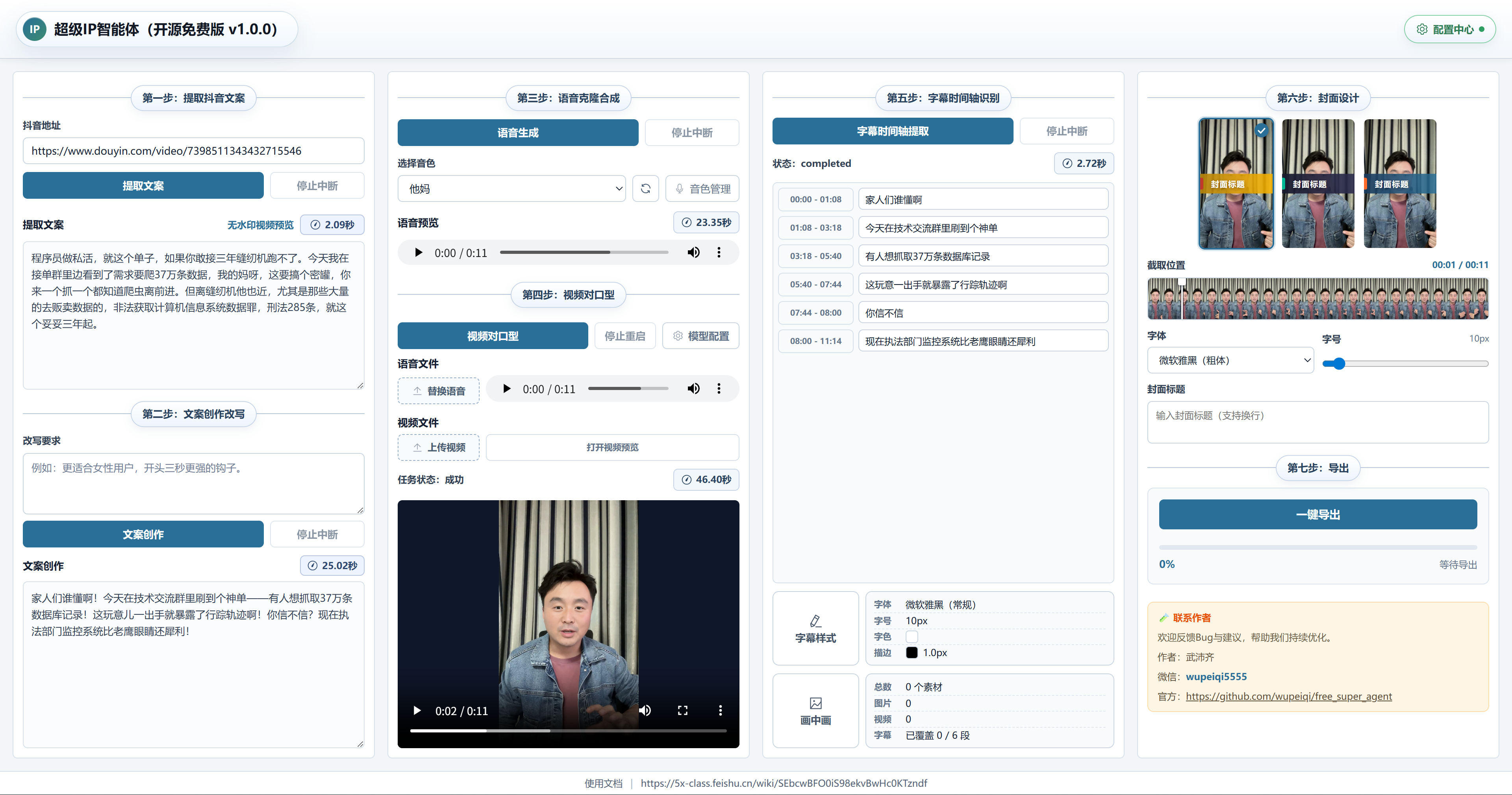Viewport: 1512px width, 795px height.
Task: Click the 提取文案 button
Action: click(x=143, y=185)
